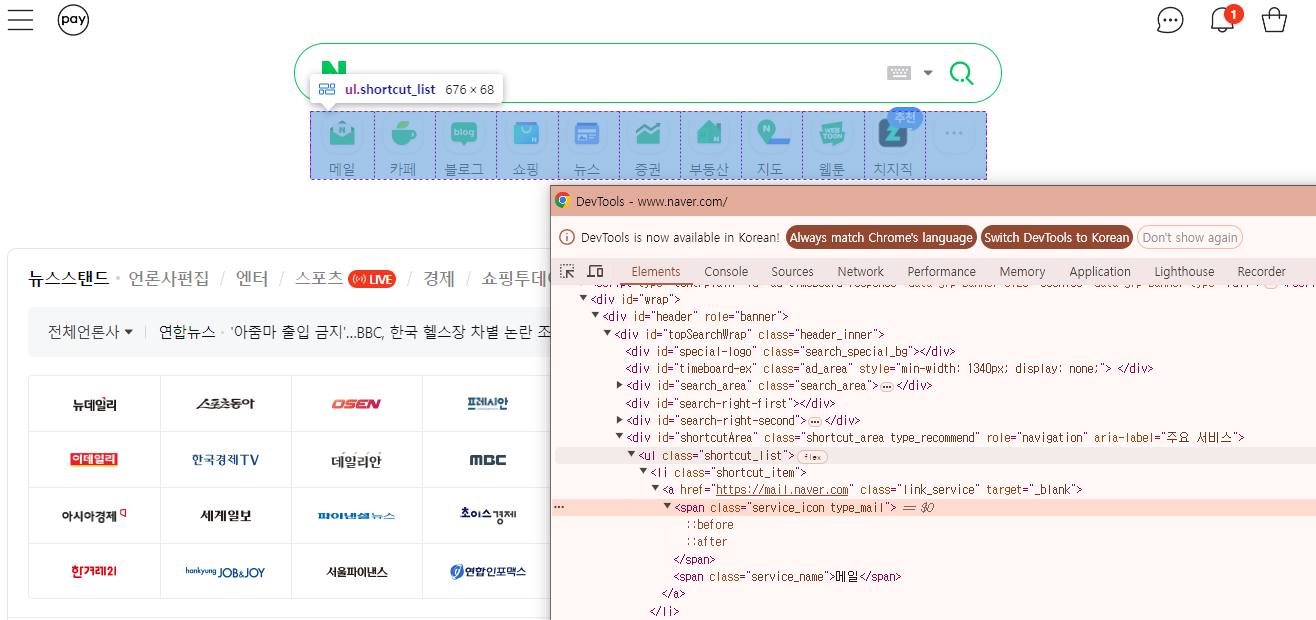1316x620 pixels.
Task: Open the 한국경제TV press logo
Action: [x=225, y=460]
